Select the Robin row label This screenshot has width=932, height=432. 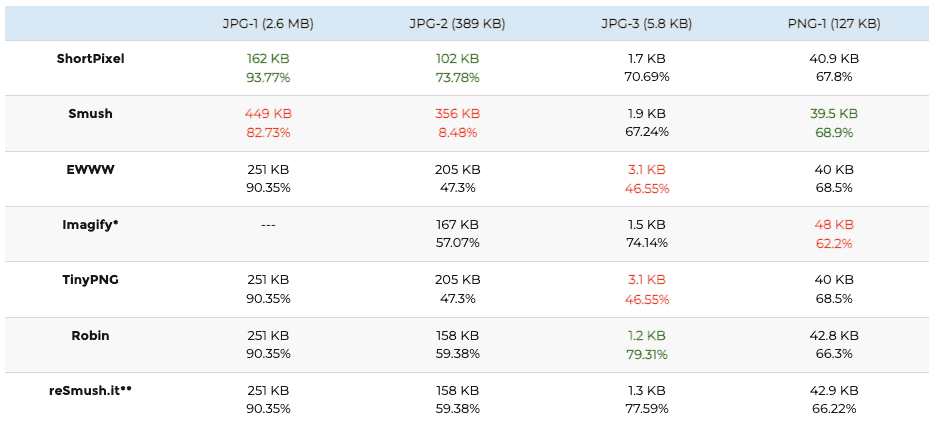point(90,335)
